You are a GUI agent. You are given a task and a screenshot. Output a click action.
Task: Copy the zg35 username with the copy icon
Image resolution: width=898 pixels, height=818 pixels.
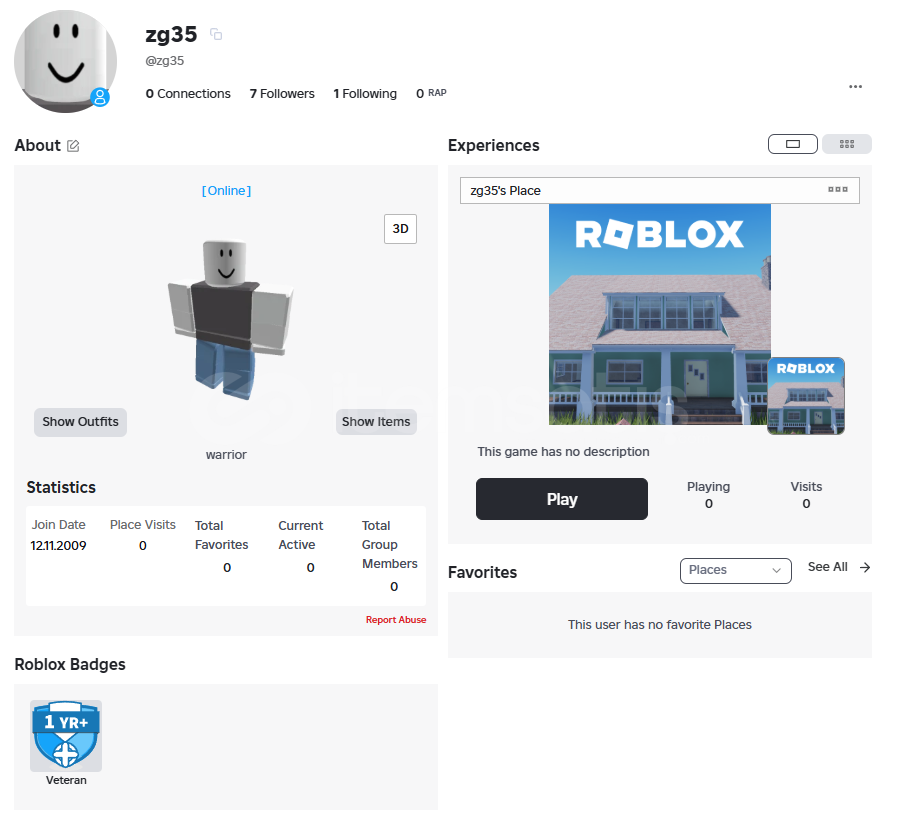[x=216, y=34]
